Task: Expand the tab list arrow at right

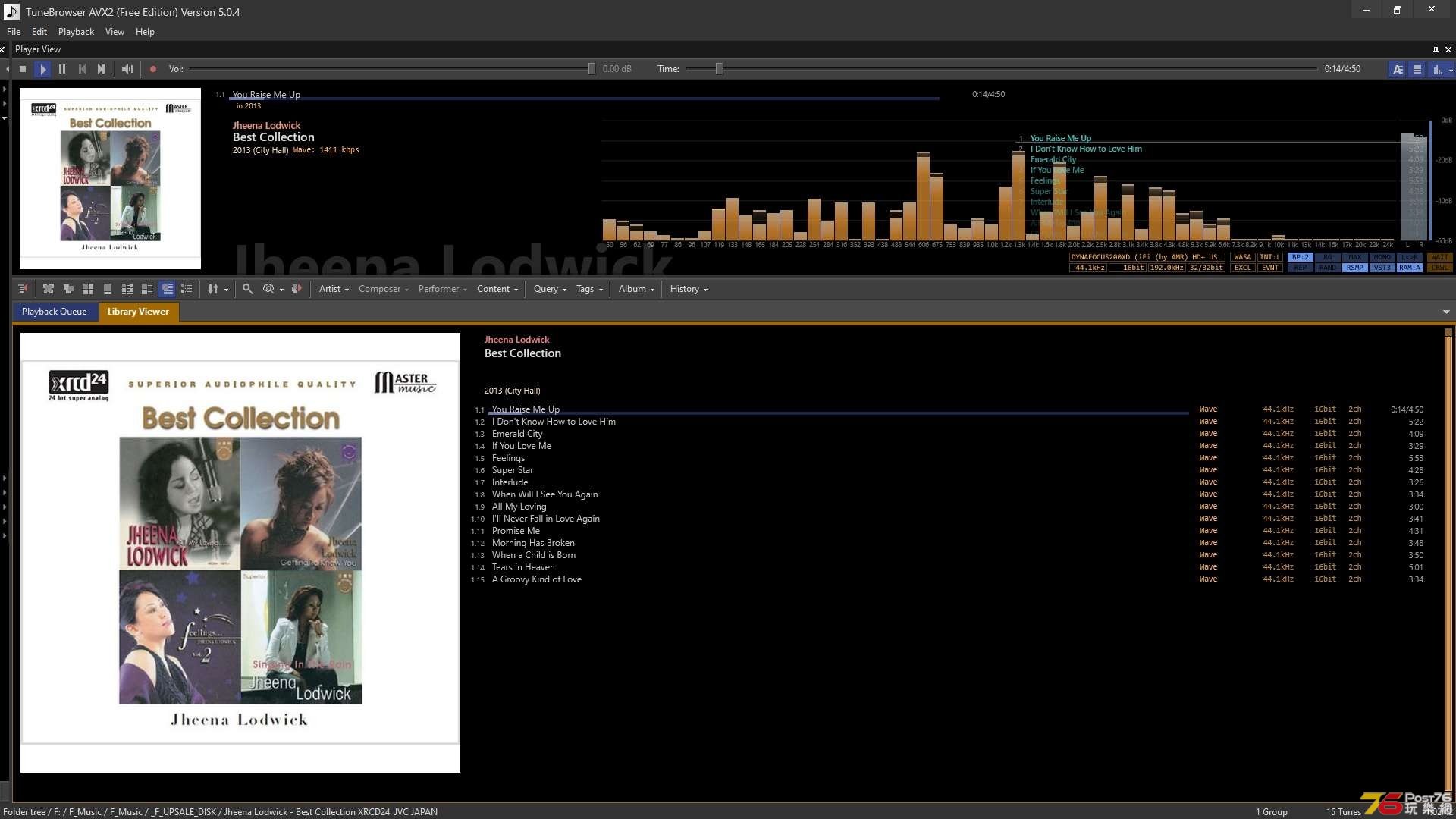Action: [1445, 312]
